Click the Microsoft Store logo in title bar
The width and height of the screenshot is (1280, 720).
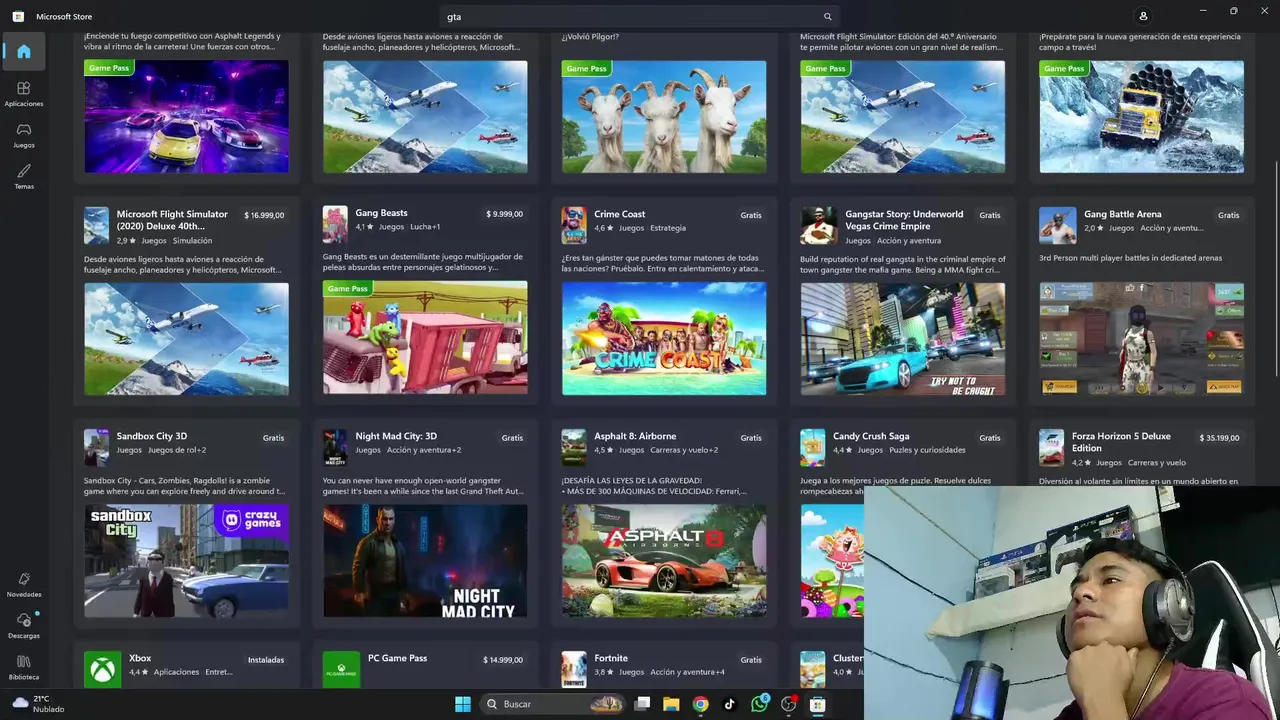click(18, 16)
